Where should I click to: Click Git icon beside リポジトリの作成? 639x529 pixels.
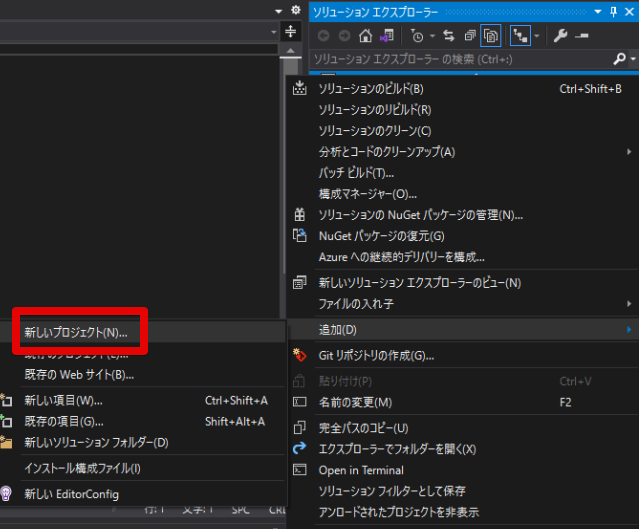(x=300, y=355)
